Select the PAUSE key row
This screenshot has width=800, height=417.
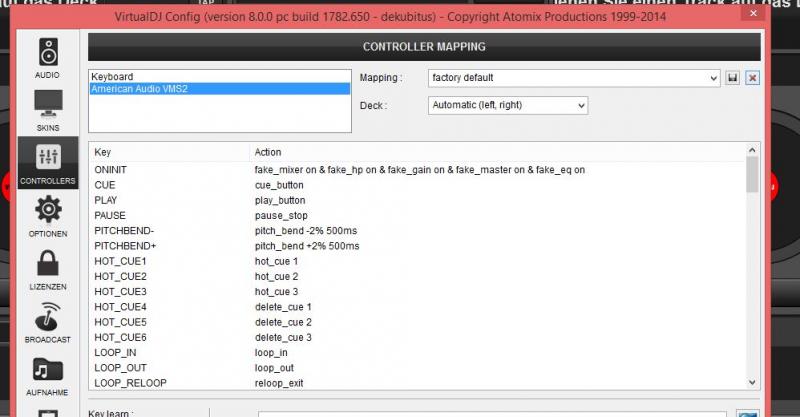[417, 215]
